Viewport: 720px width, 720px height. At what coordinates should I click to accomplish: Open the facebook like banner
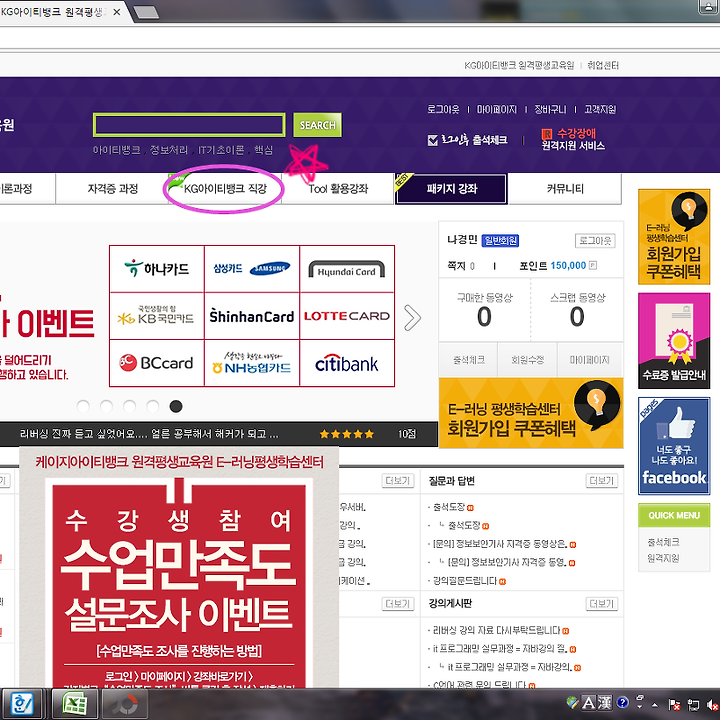pos(674,446)
